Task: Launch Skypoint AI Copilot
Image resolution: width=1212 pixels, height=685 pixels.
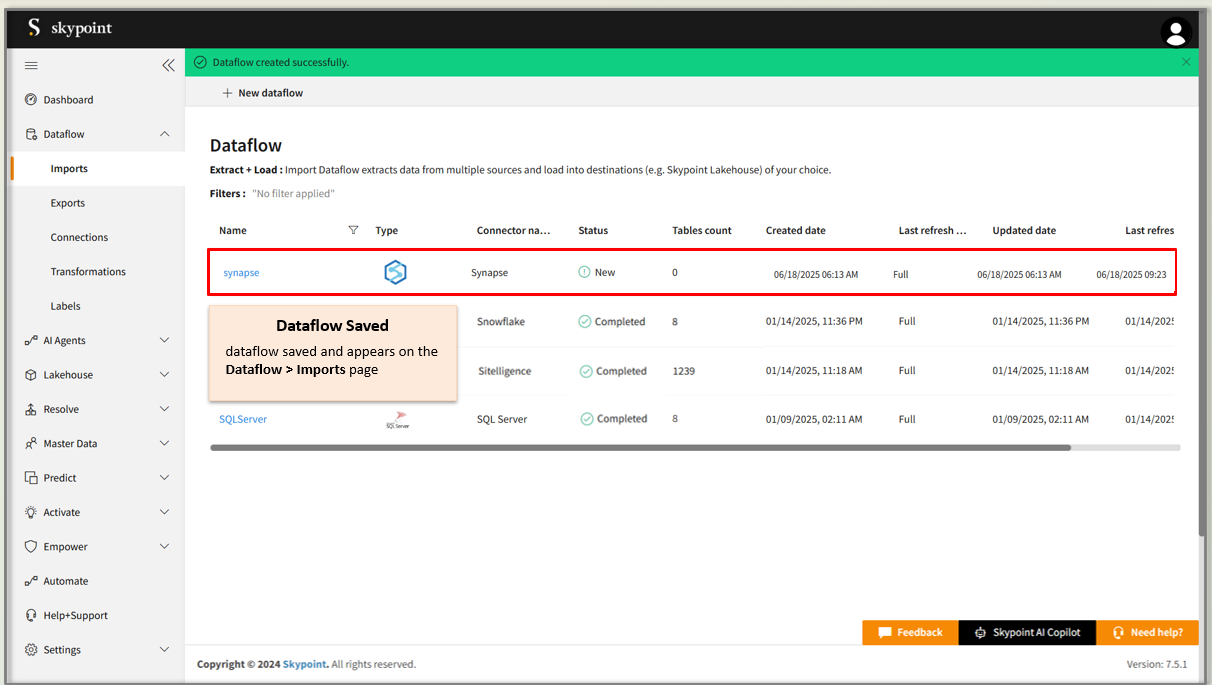Action: tap(1027, 632)
